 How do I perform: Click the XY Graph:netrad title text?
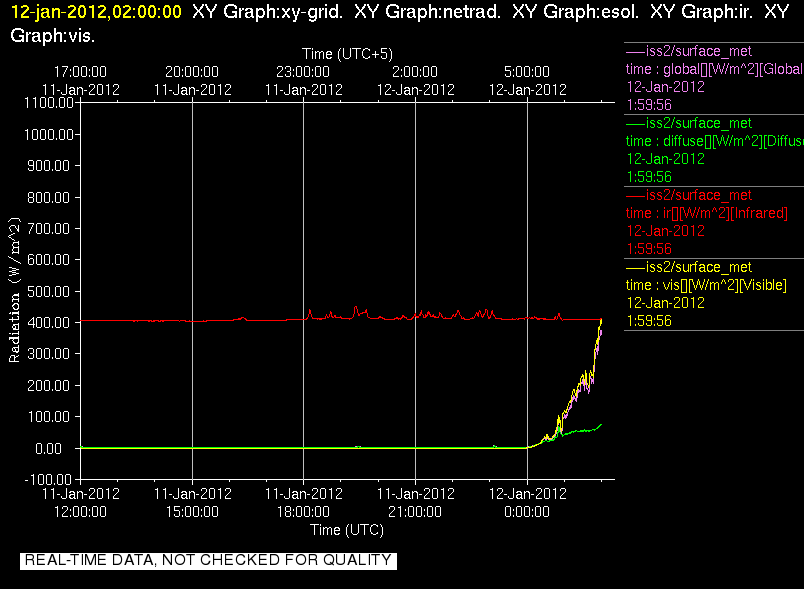coord(427,12)
